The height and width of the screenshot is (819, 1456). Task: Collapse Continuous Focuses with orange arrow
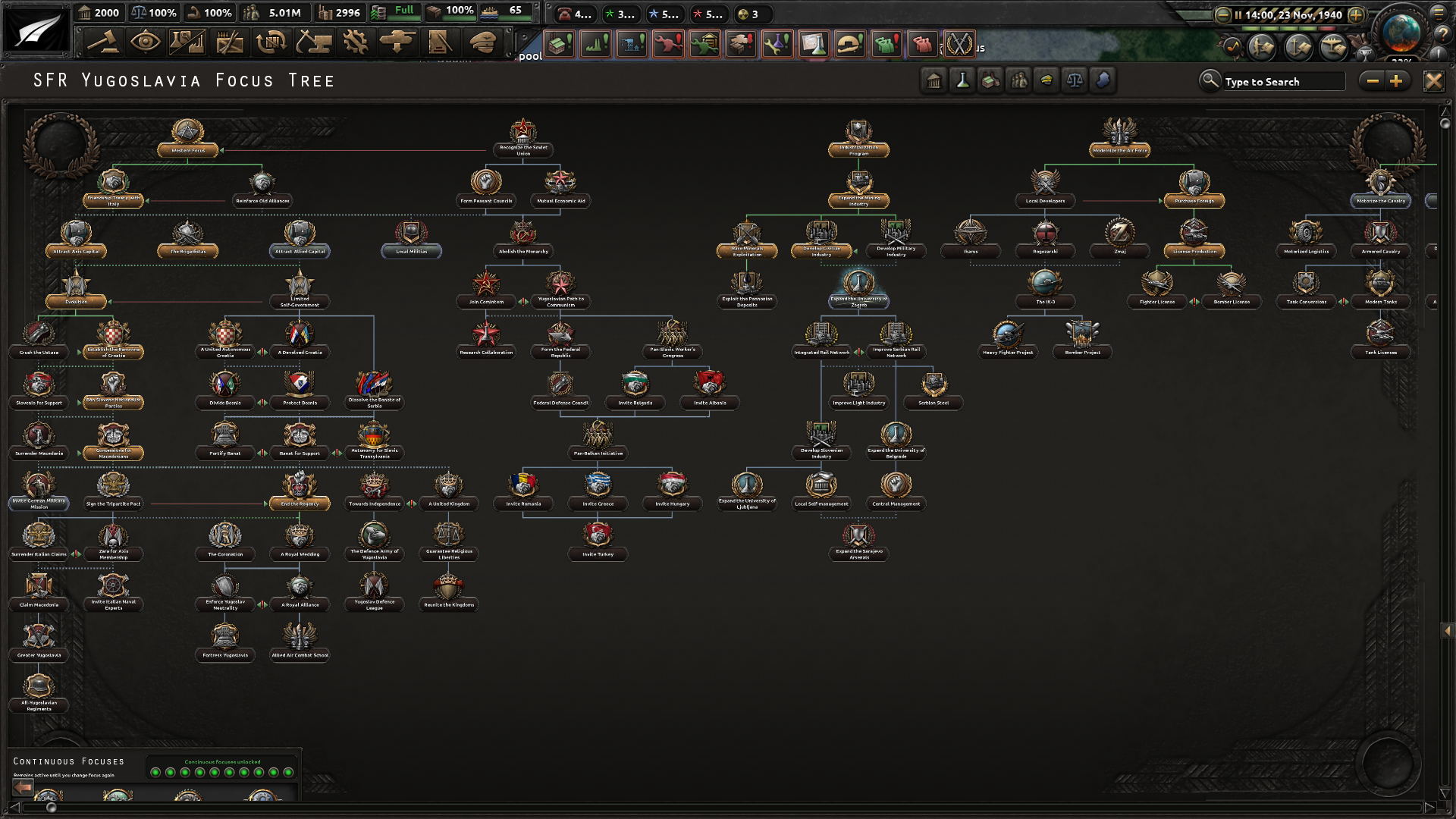[23, 787]
